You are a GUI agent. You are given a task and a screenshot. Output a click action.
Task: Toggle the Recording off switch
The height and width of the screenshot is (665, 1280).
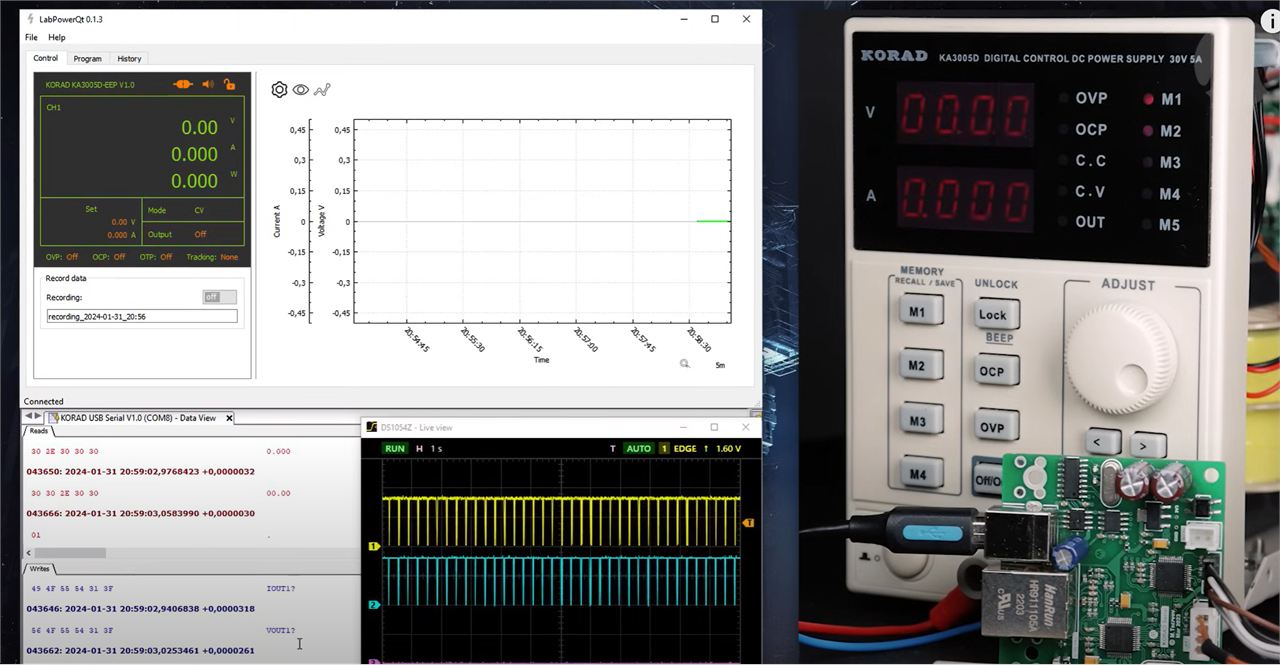(219, 297)
